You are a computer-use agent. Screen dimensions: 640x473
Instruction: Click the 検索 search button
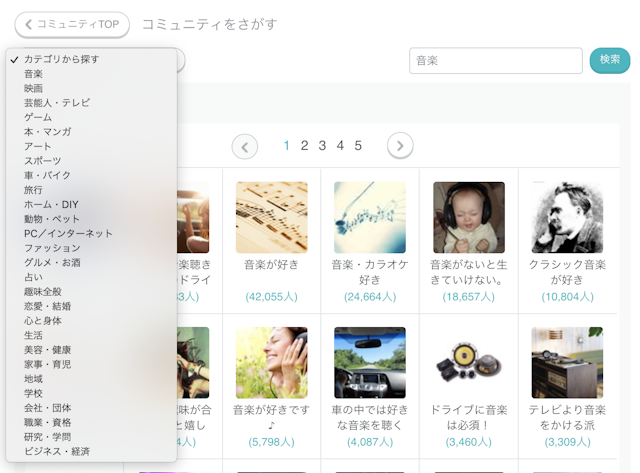[x=610, y=60]
